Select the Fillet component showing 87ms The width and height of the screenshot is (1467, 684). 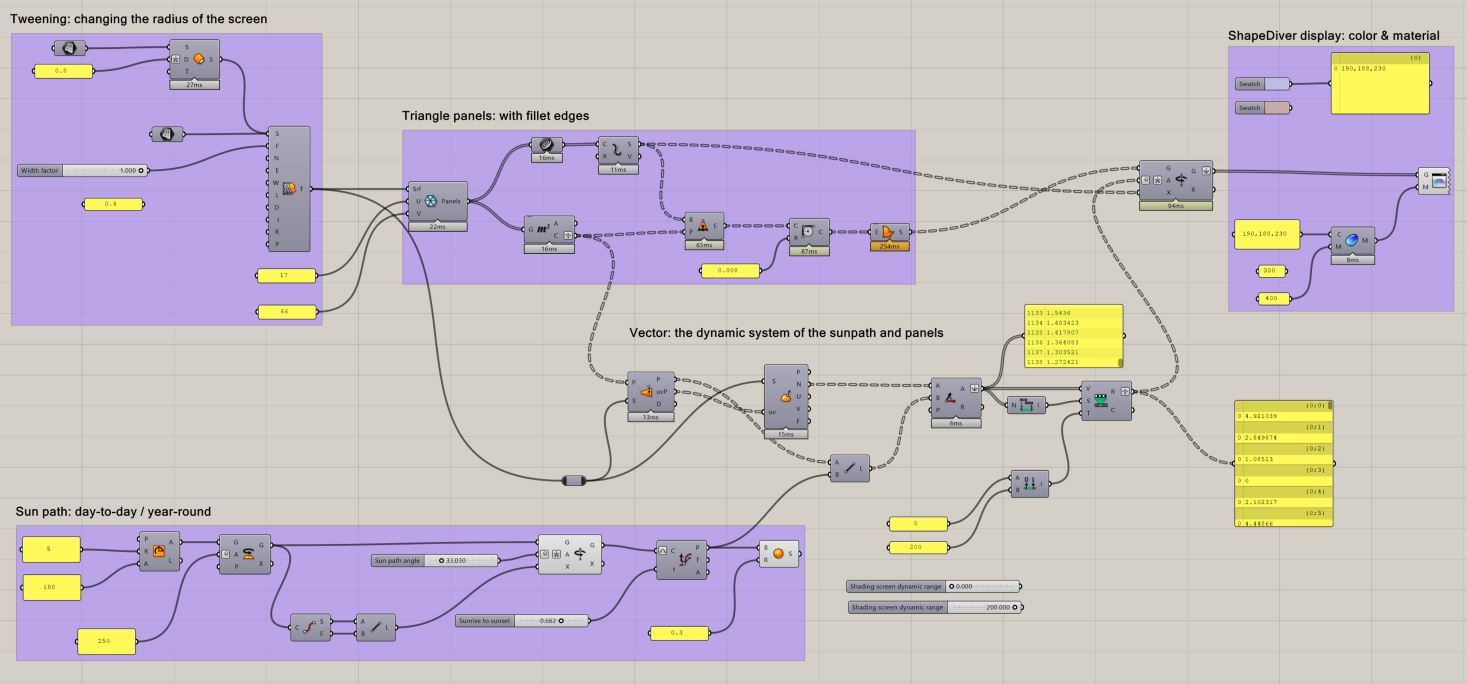tap(808, 231)
